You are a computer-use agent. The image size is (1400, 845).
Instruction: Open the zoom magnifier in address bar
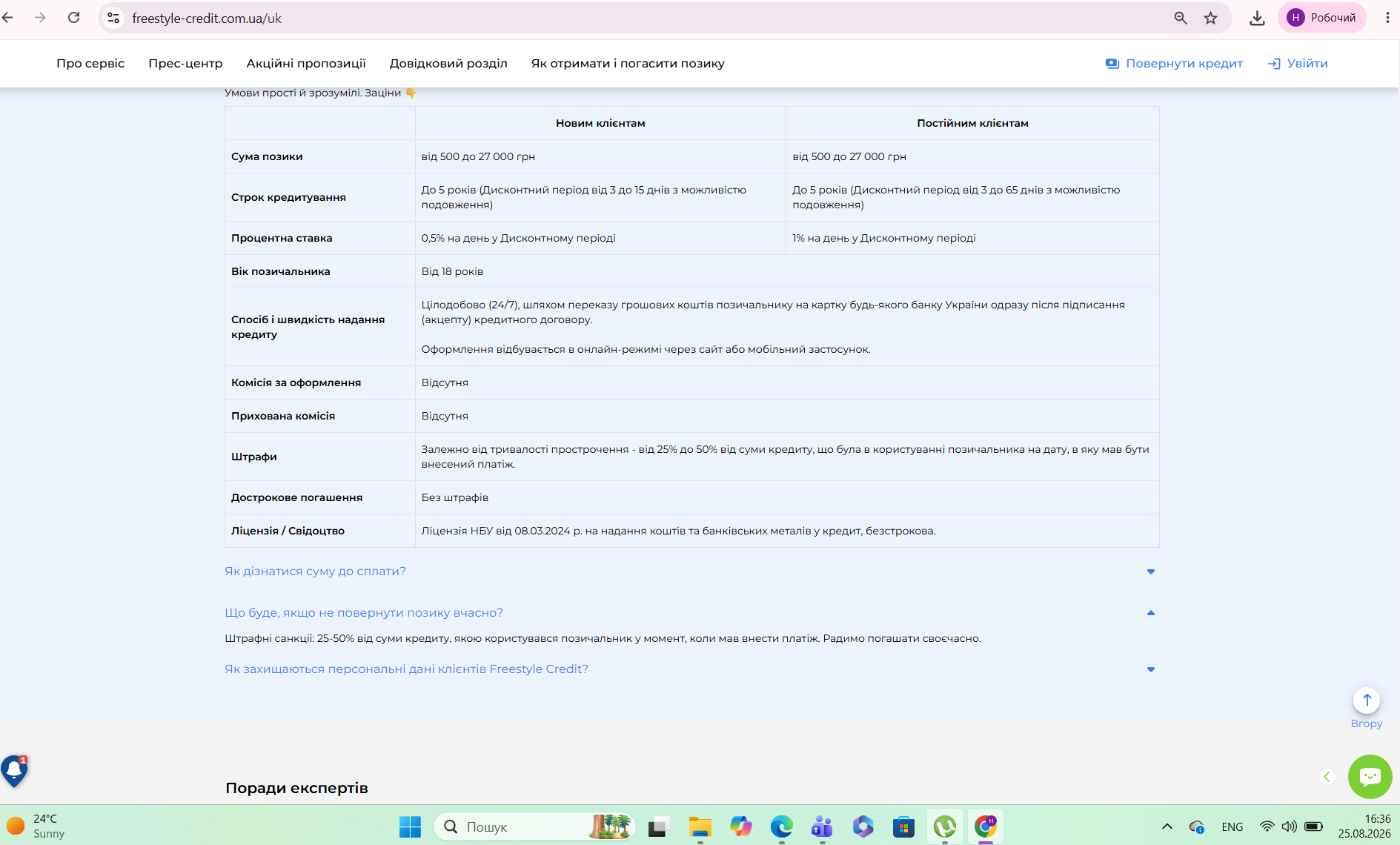coord(1181,18)
